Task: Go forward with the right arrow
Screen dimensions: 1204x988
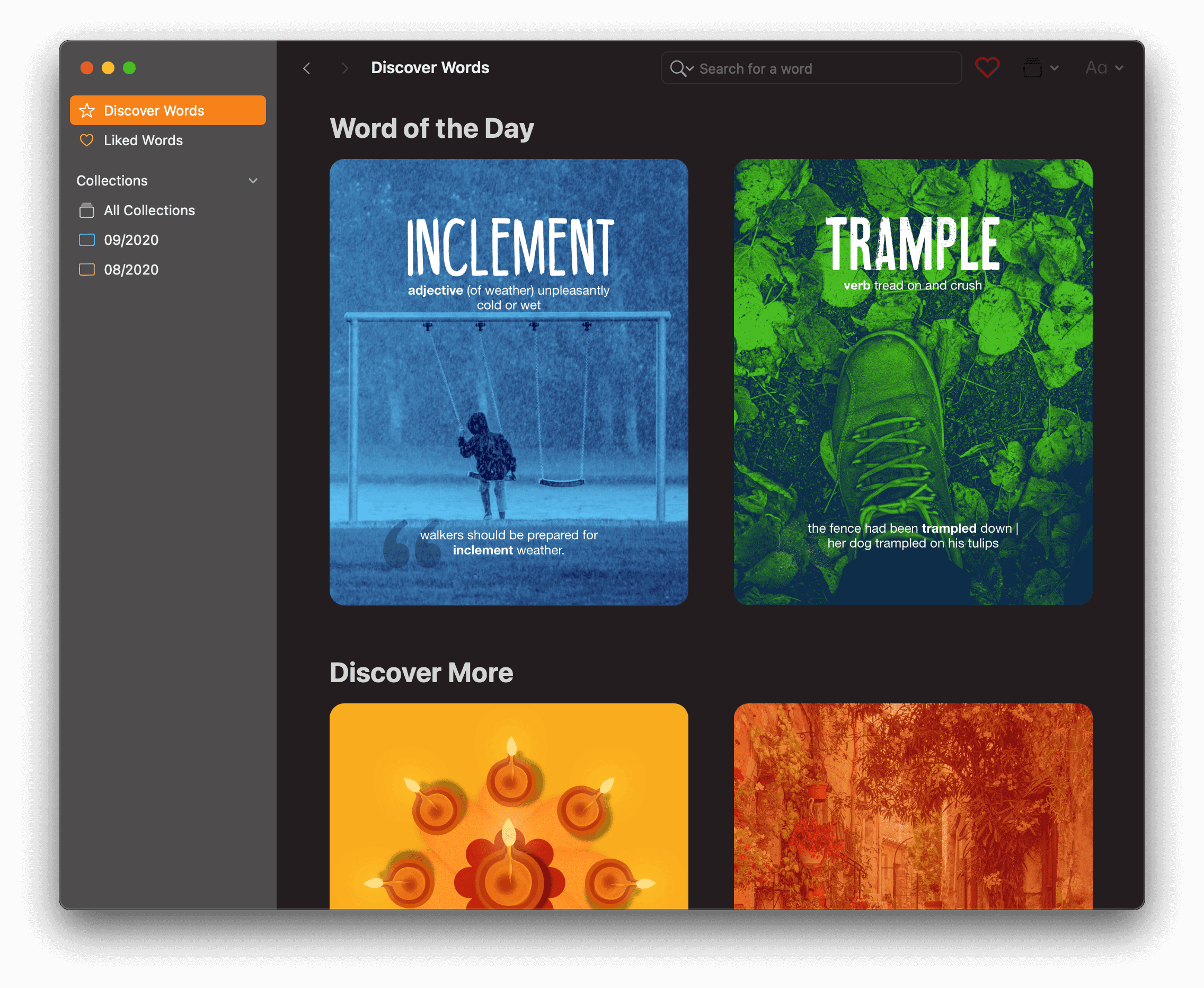Action: click(x=344, y=68)
